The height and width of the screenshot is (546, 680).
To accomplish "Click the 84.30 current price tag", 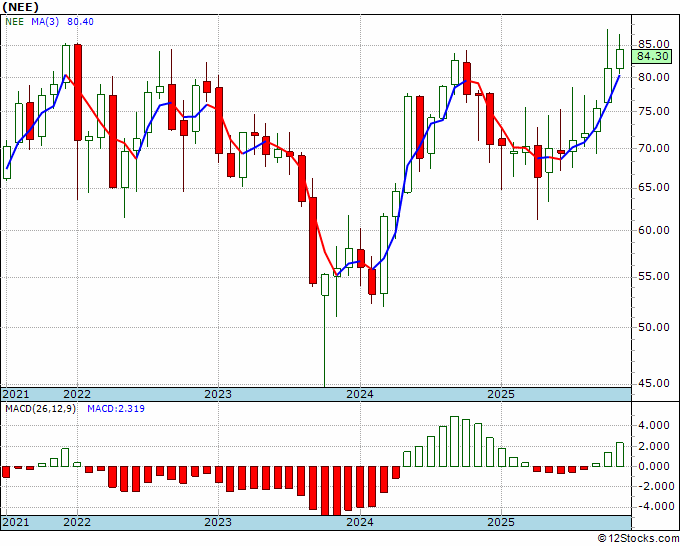I will pos(652,56).
